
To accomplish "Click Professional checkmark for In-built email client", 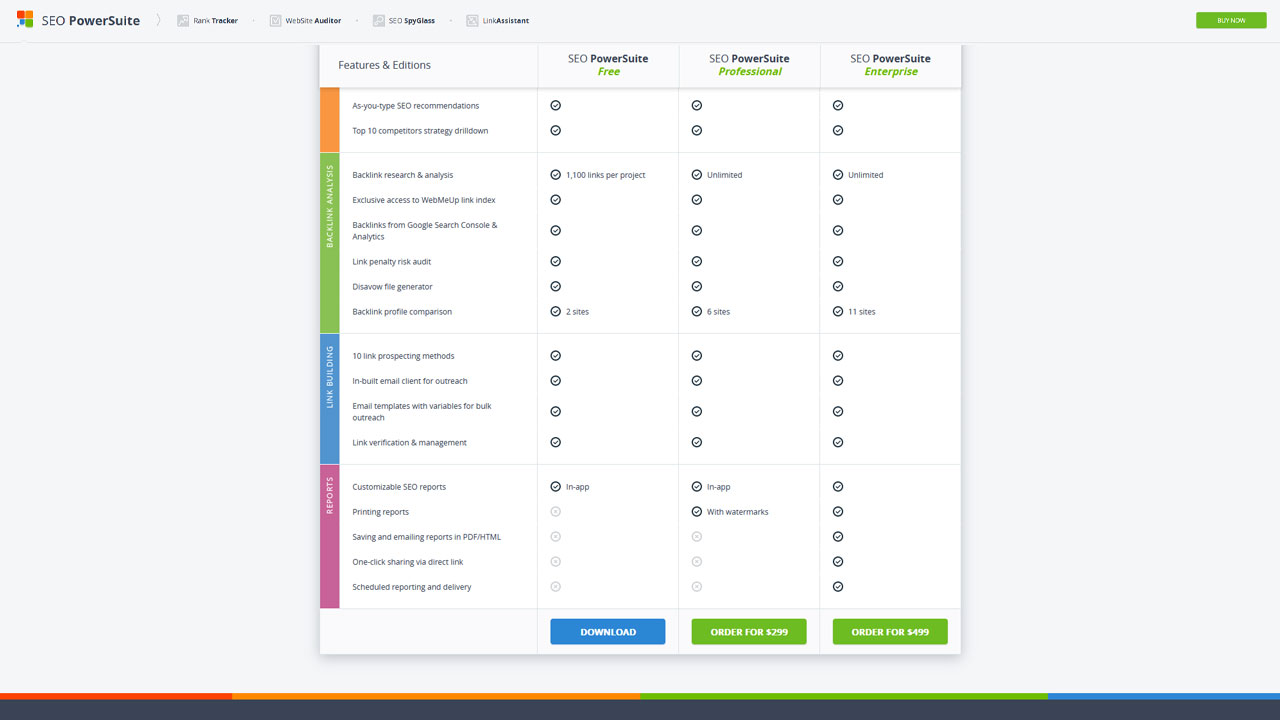I will pyautogui.click(x=697, y=380).
